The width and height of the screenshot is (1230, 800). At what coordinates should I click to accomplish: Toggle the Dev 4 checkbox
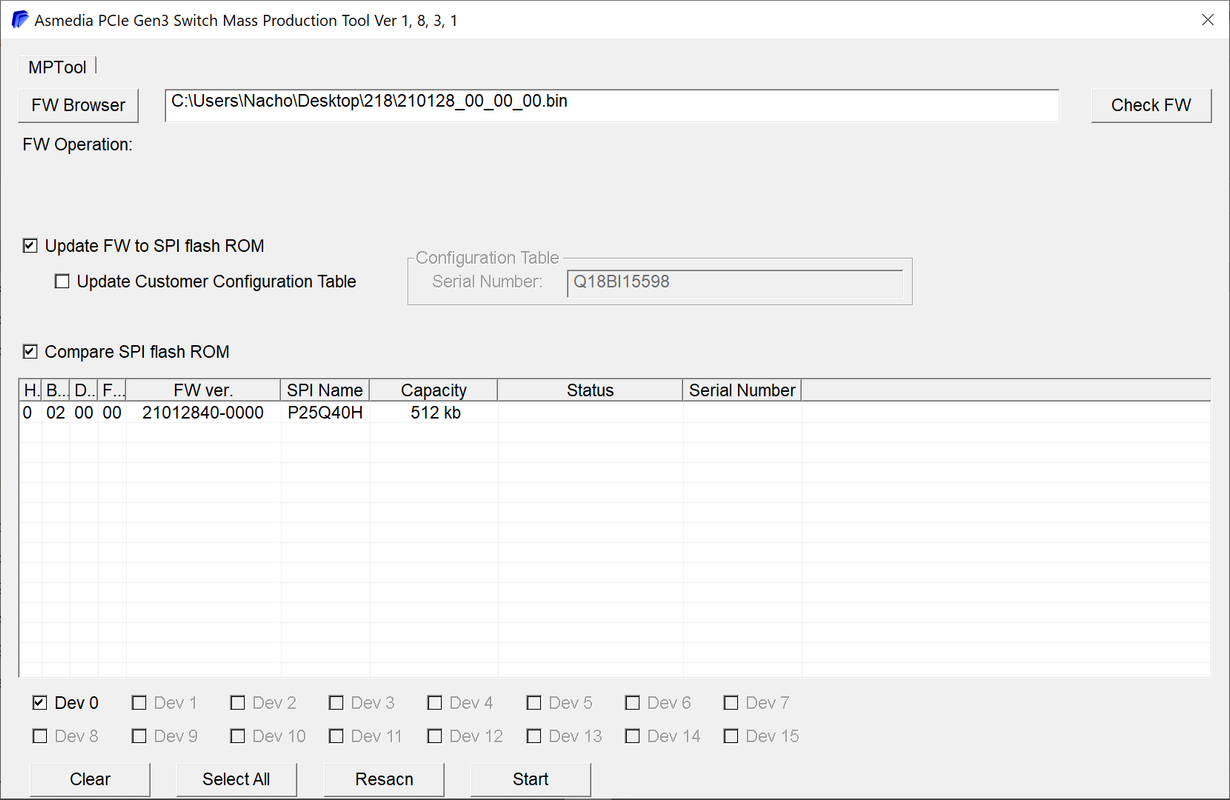[434, 703]
